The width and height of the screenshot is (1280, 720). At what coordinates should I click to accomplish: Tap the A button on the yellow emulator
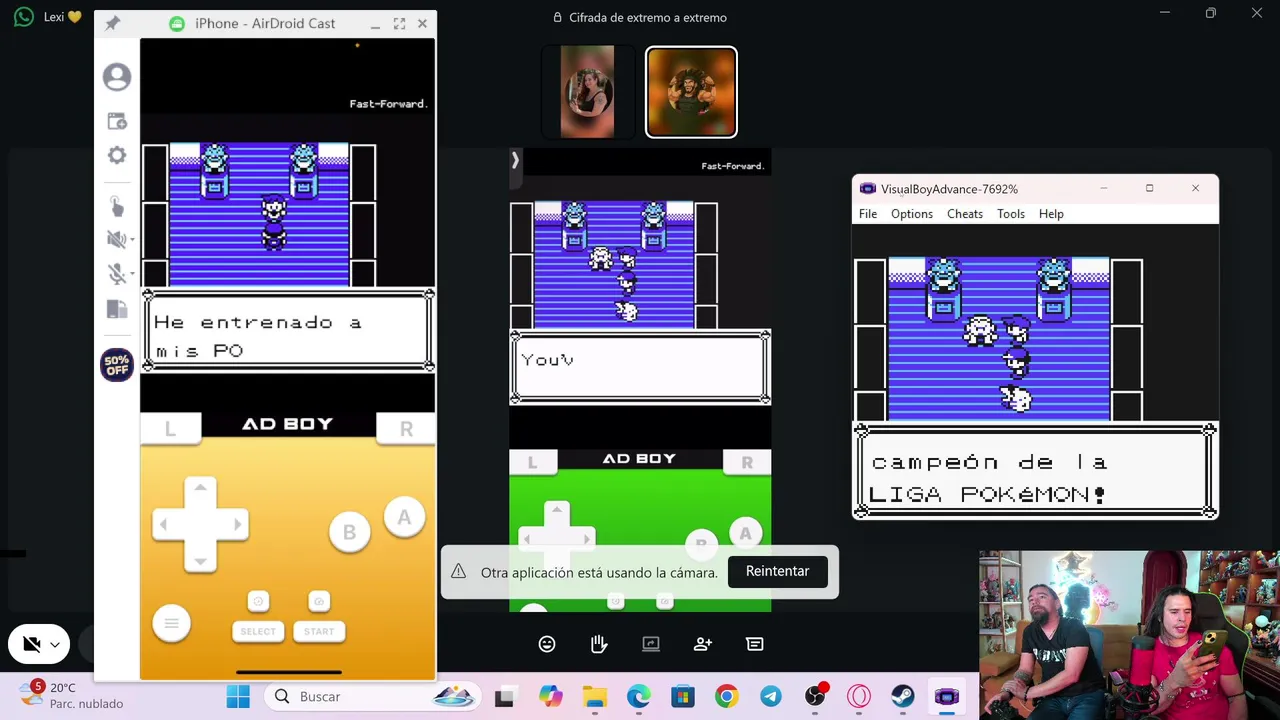tap(404, 517)
